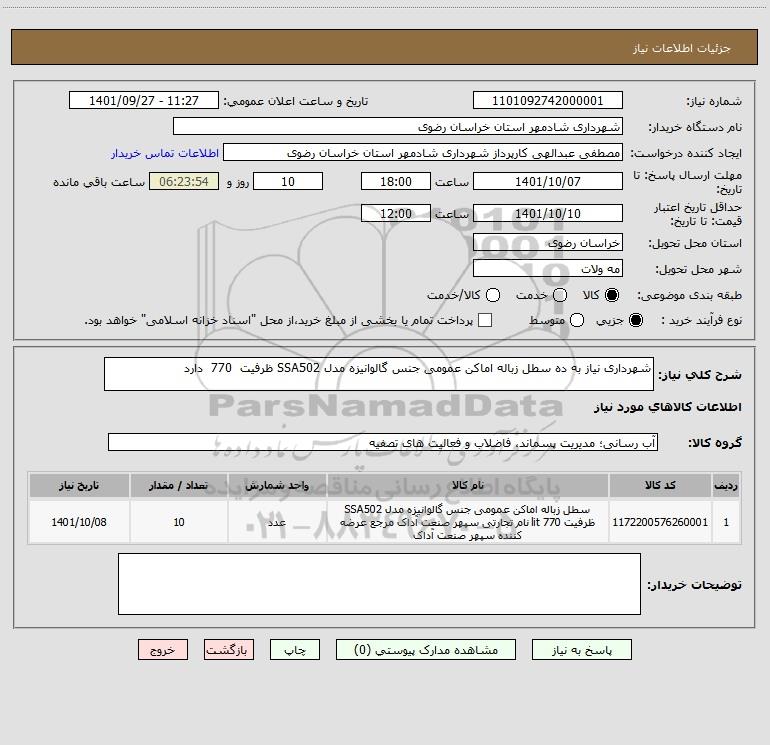
Task: Click مشاهده مدارک پیوستی (0) button
Action: click(x=426, y=650)
